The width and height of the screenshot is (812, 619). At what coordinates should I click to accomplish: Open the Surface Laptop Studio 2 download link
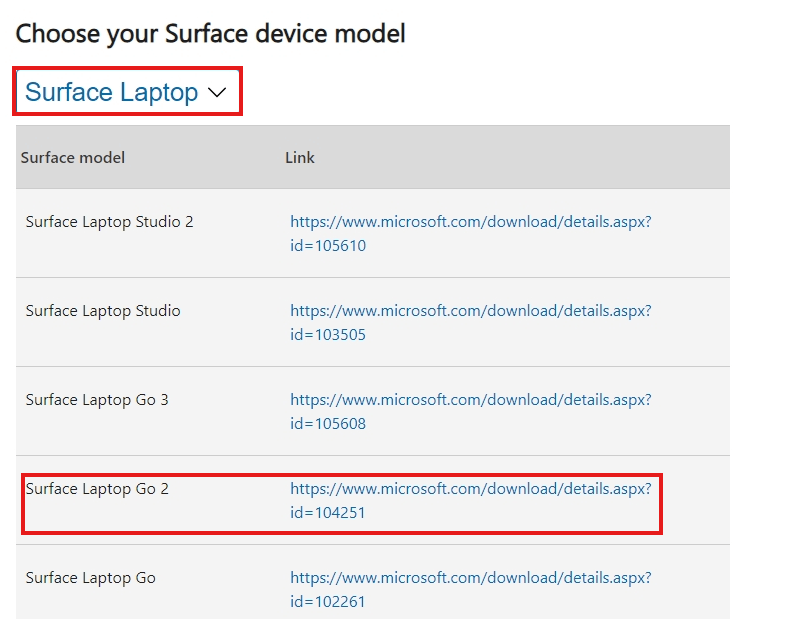(x=470, y=233)
